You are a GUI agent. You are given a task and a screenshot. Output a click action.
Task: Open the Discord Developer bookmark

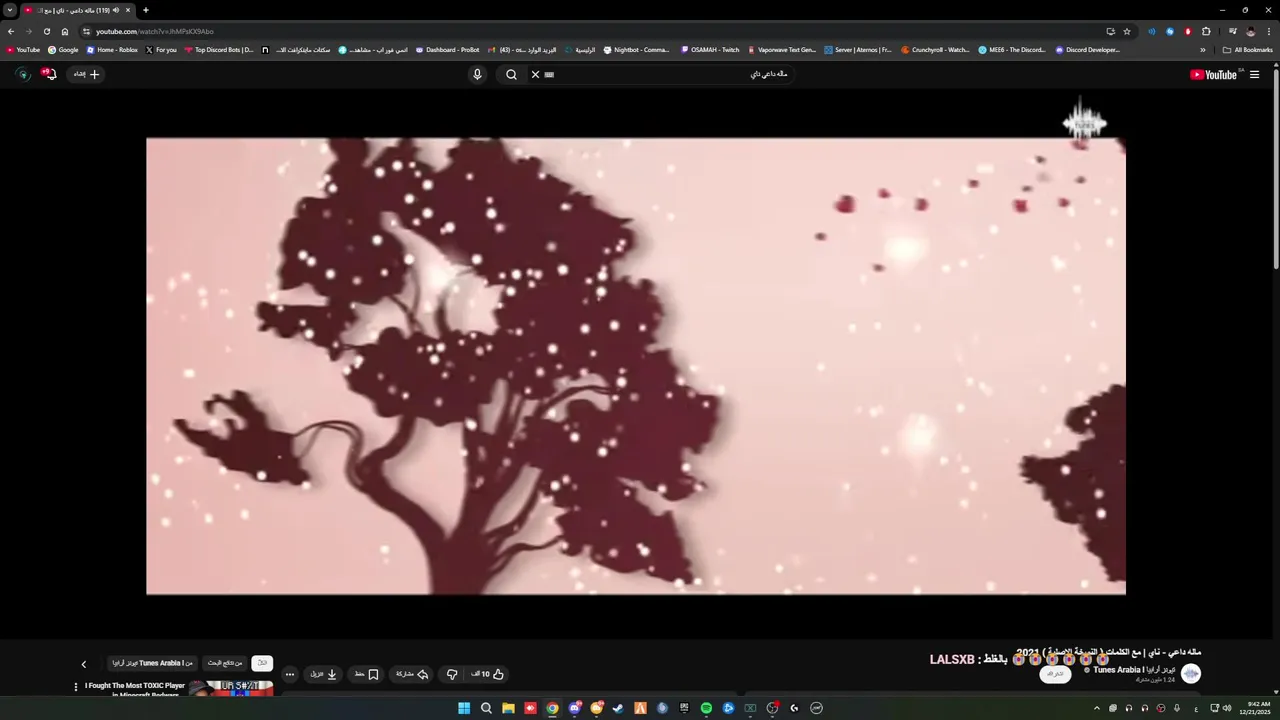coord(1087,49)
